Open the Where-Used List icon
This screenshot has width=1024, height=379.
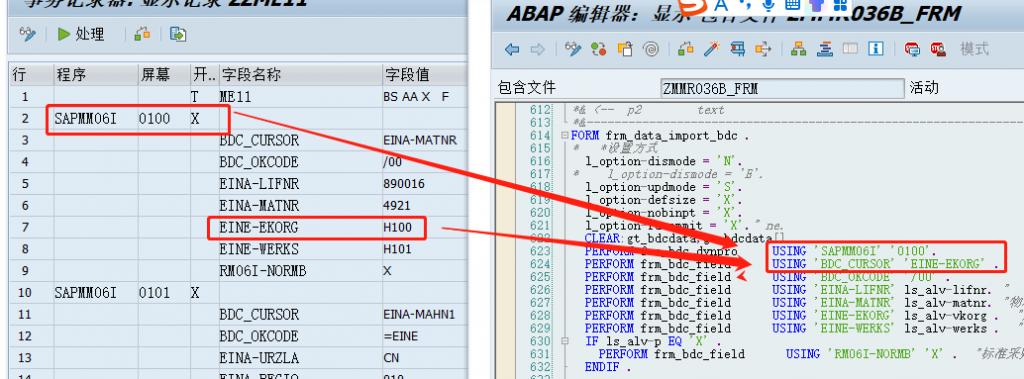(763, 49)
